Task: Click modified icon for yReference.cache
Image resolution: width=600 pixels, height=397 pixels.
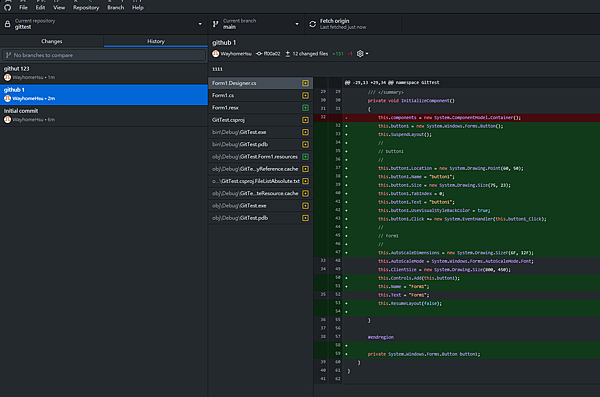Action: point(305,169)
